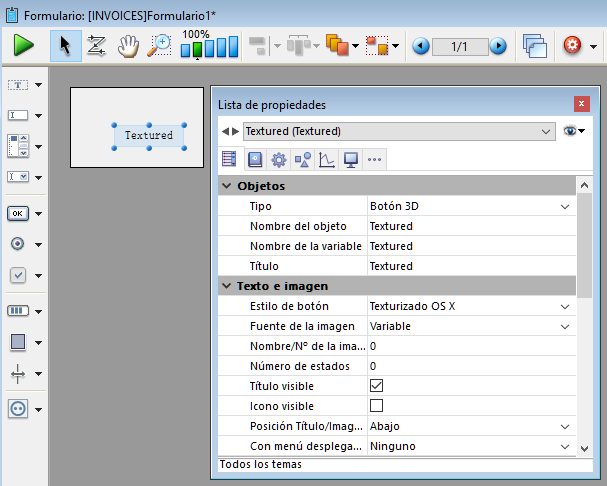
Task: Click the Textured button on the form
Action: (x=149, y=135)
